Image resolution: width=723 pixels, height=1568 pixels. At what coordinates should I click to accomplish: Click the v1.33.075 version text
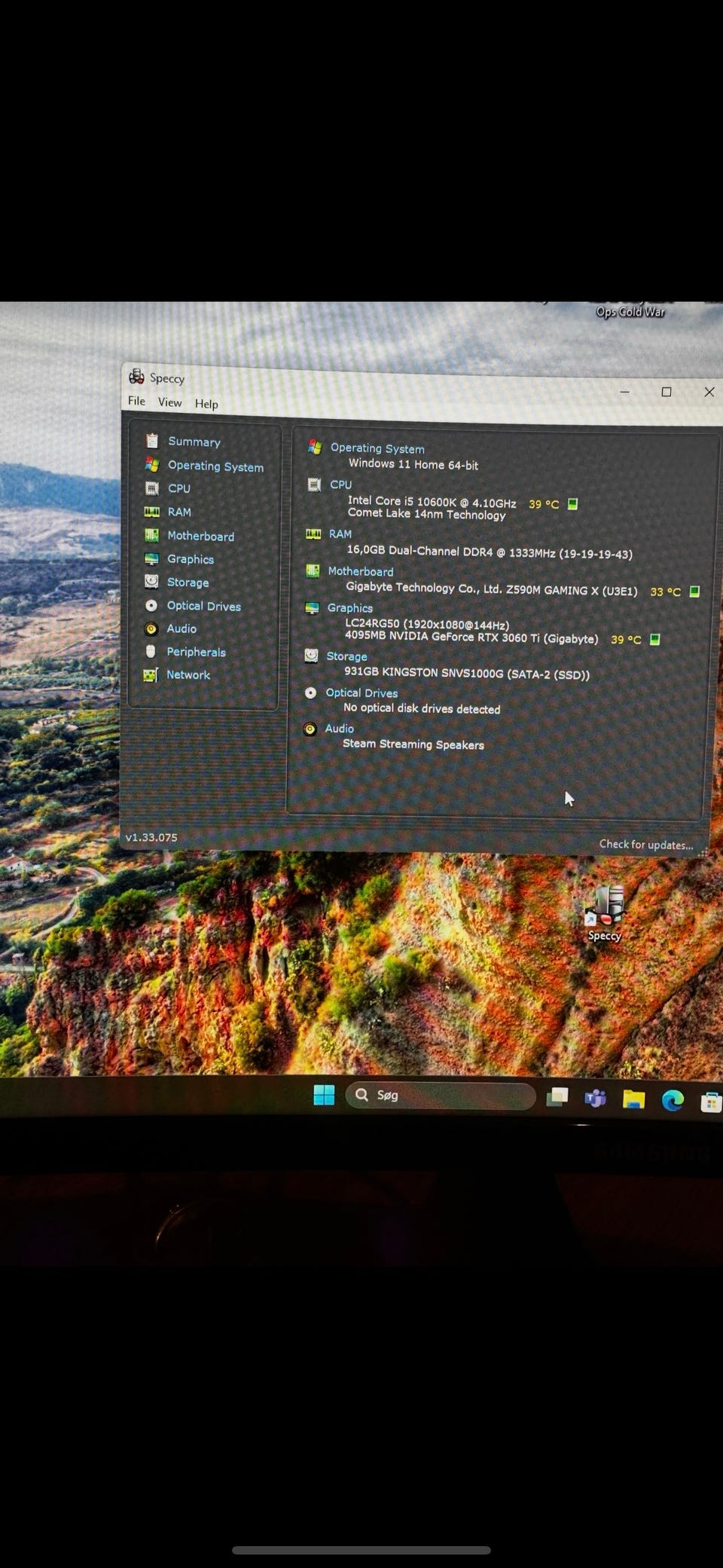[151, 837]
